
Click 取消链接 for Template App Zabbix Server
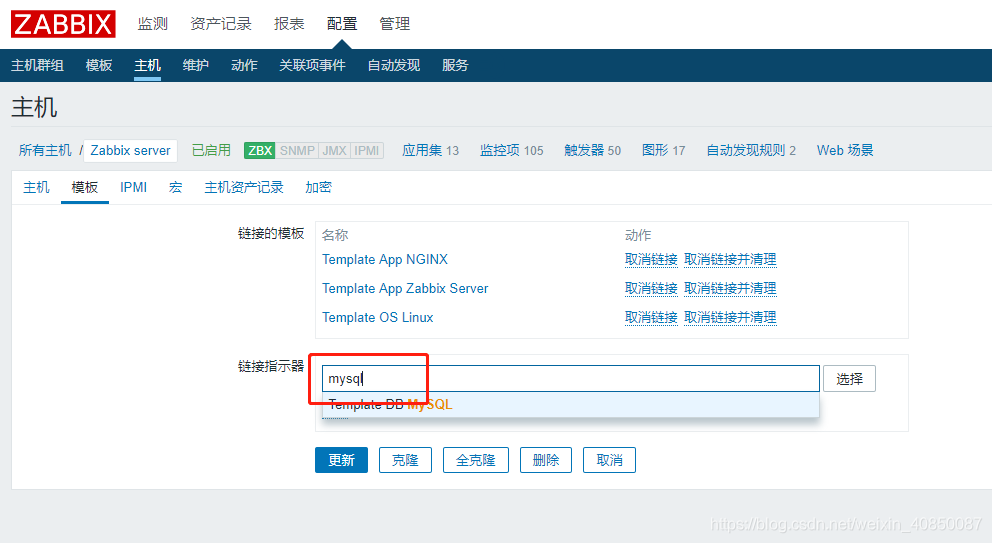(651, 289)
